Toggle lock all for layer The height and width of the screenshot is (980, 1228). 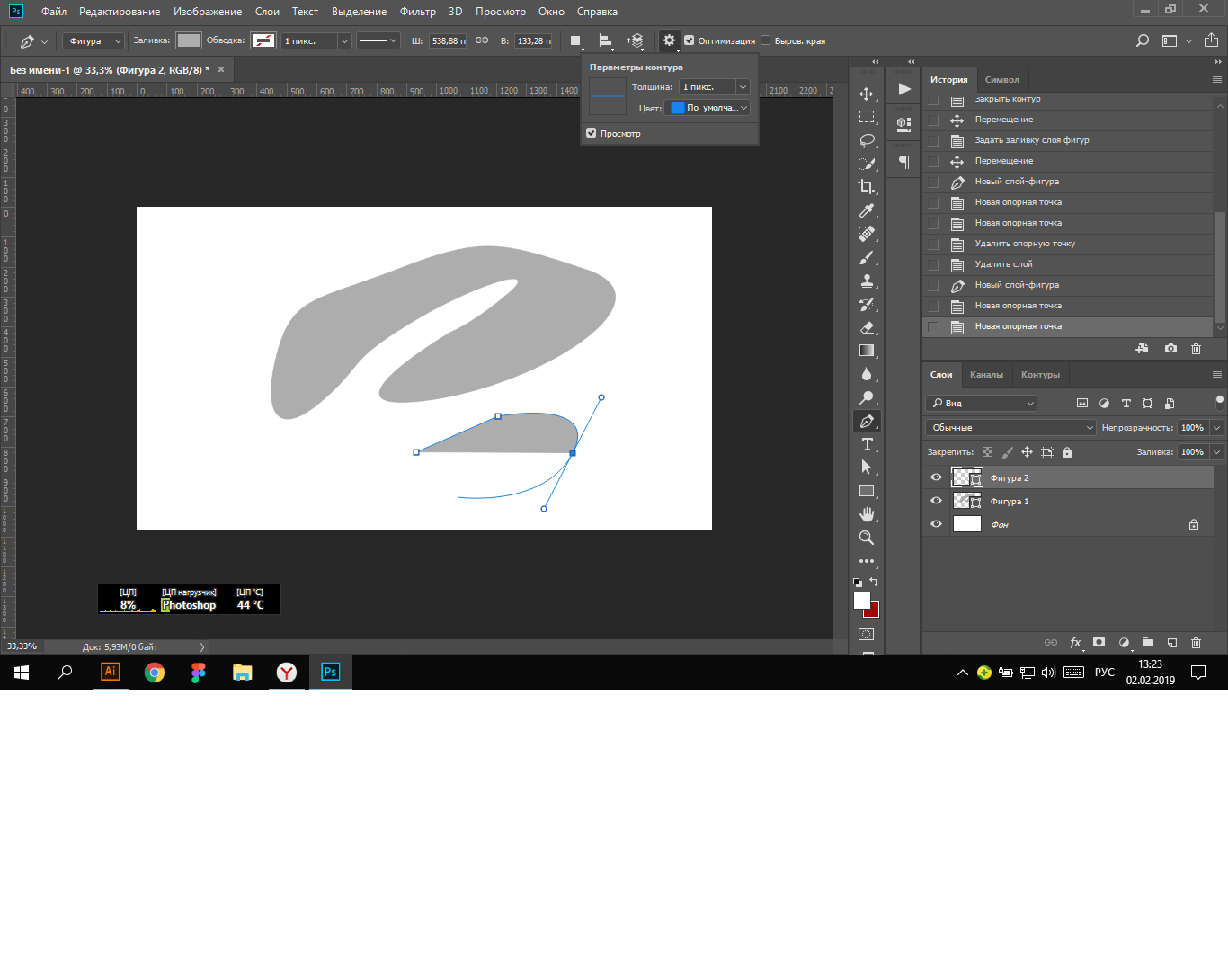(1067, 452)
